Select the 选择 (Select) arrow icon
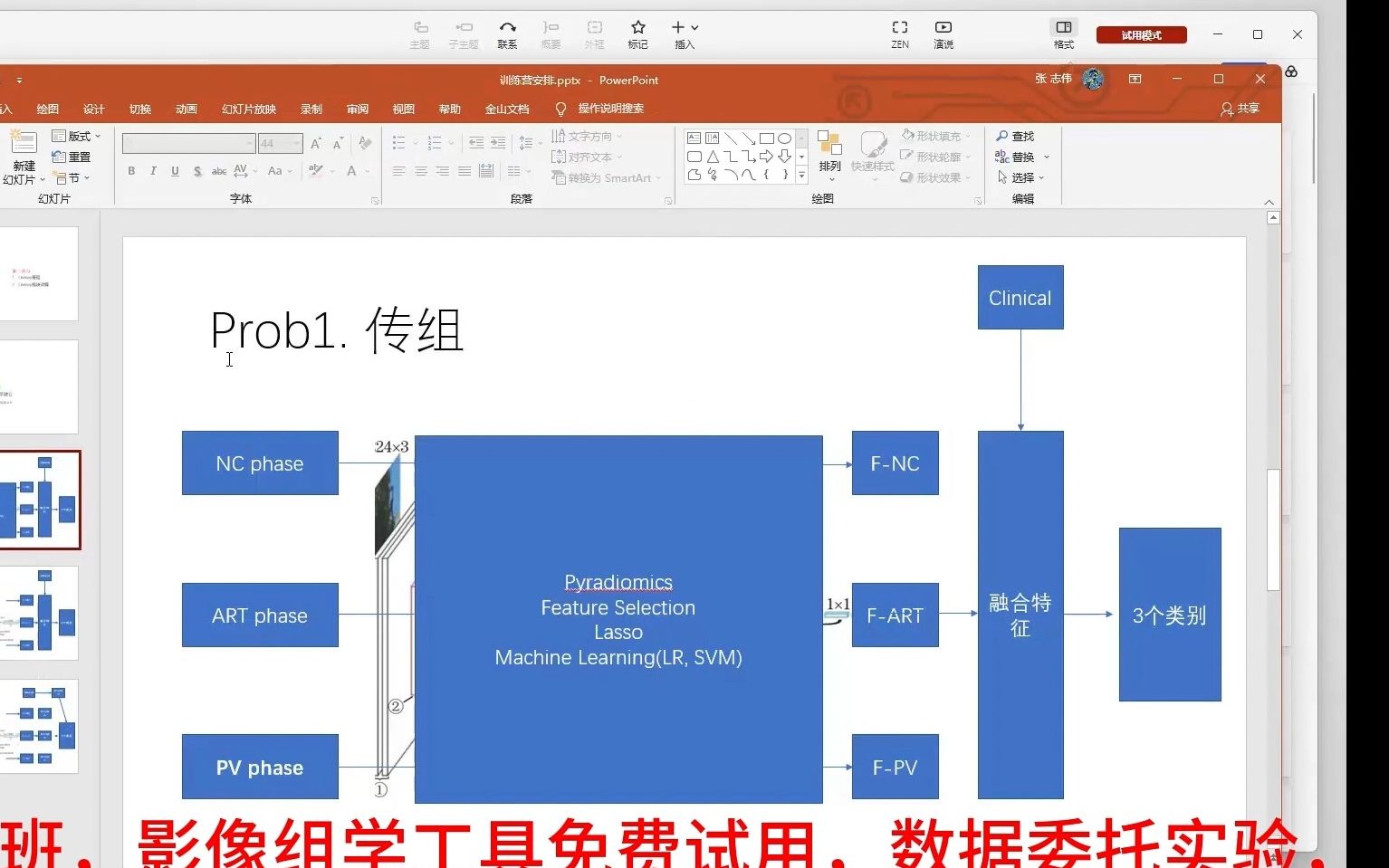 pos(1017,177)
